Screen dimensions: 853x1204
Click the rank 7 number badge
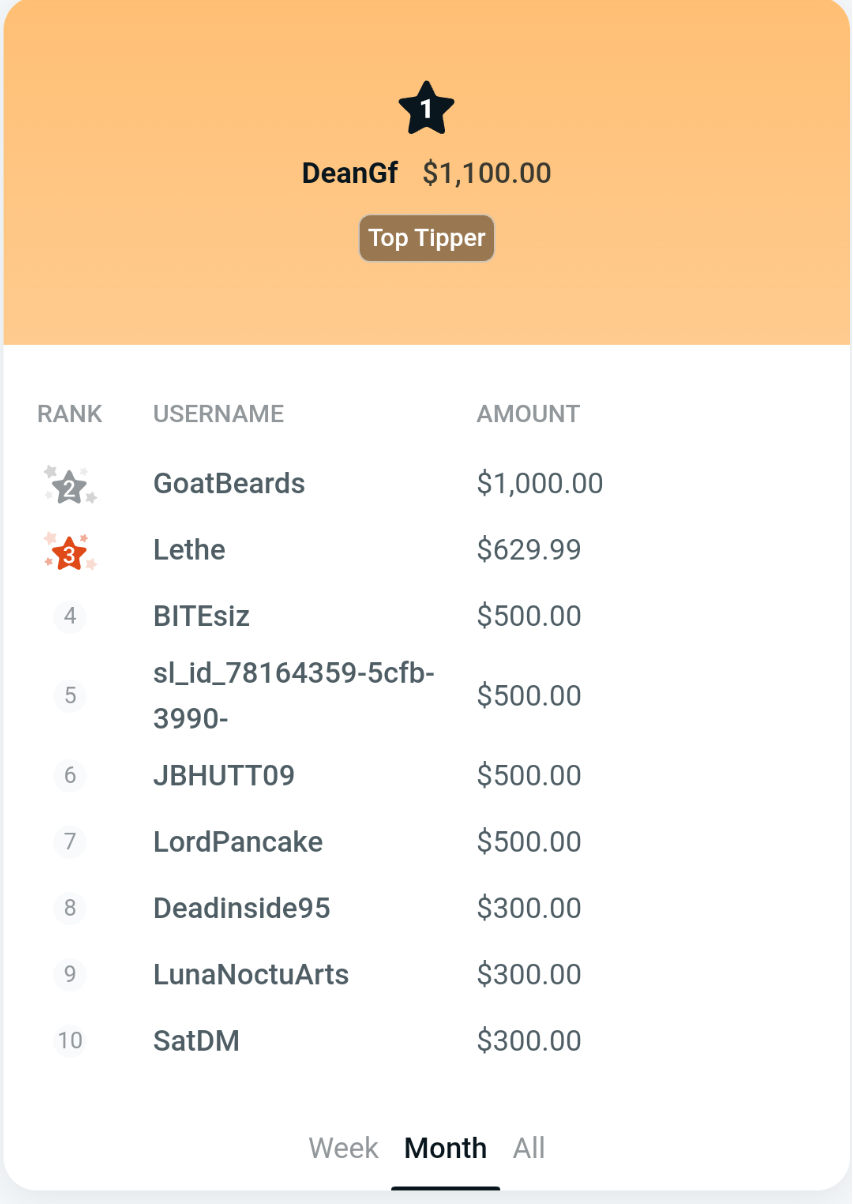70,842
